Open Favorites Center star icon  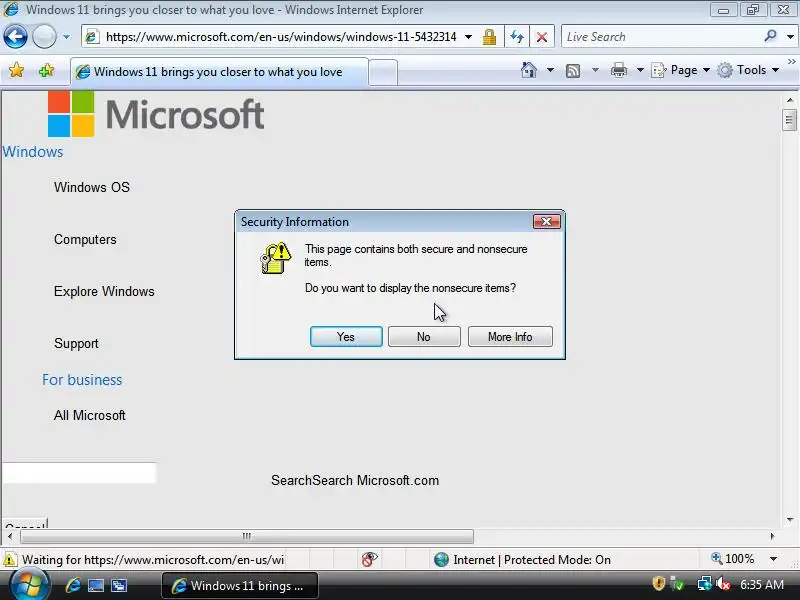(16, 70)
